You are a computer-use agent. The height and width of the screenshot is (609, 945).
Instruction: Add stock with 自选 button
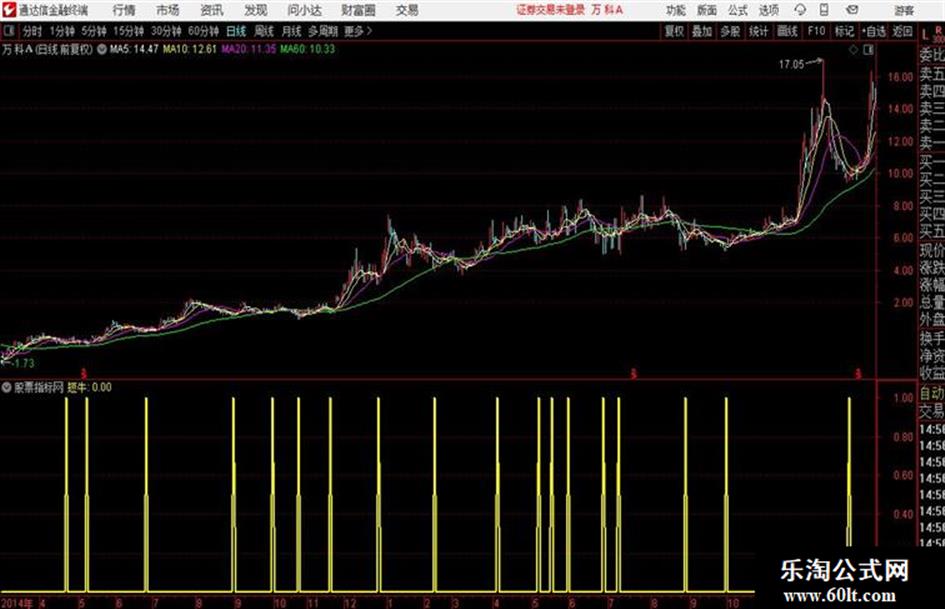pos(874,31)
